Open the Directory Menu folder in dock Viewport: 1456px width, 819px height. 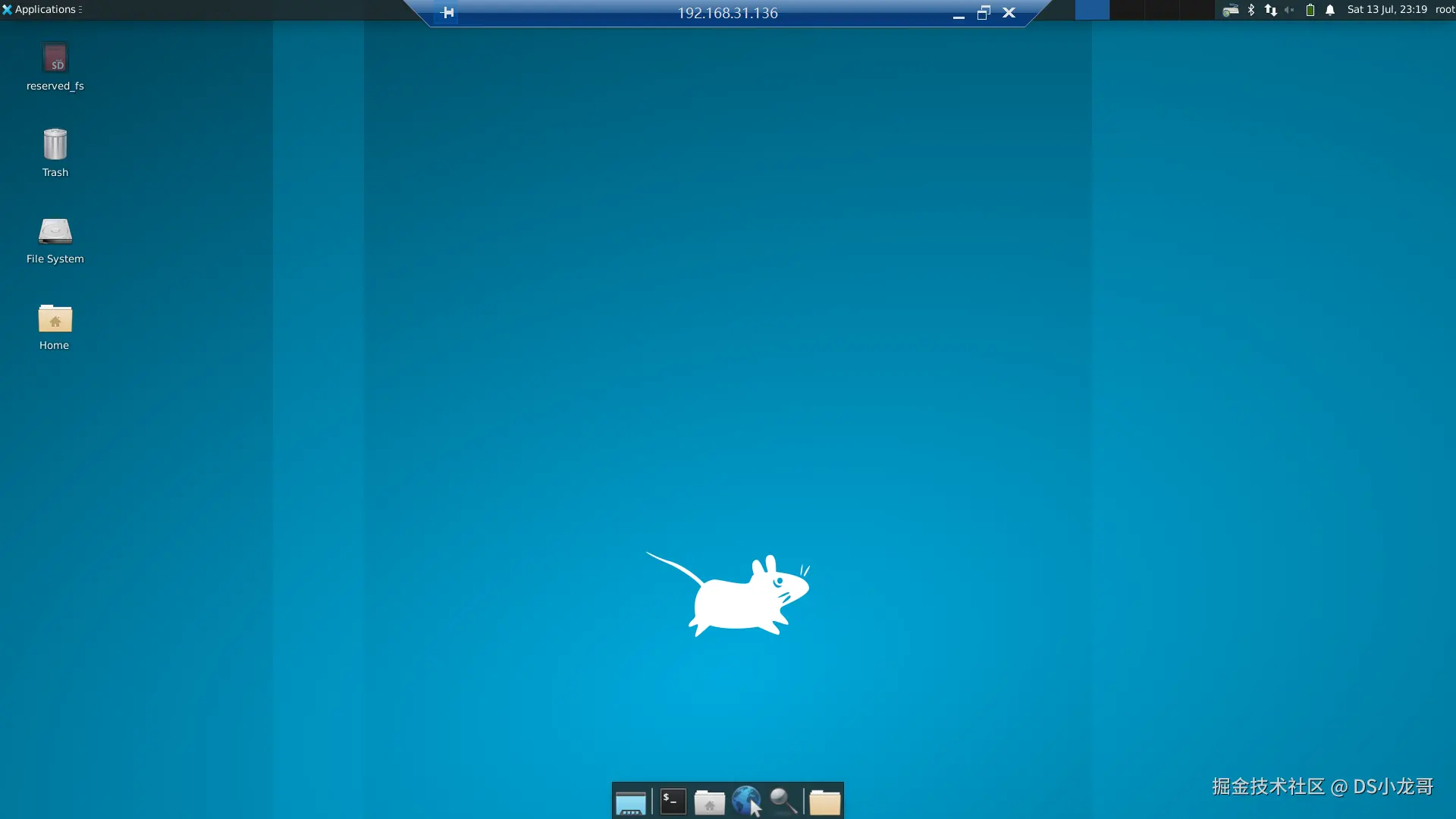[x=824, y=802]
